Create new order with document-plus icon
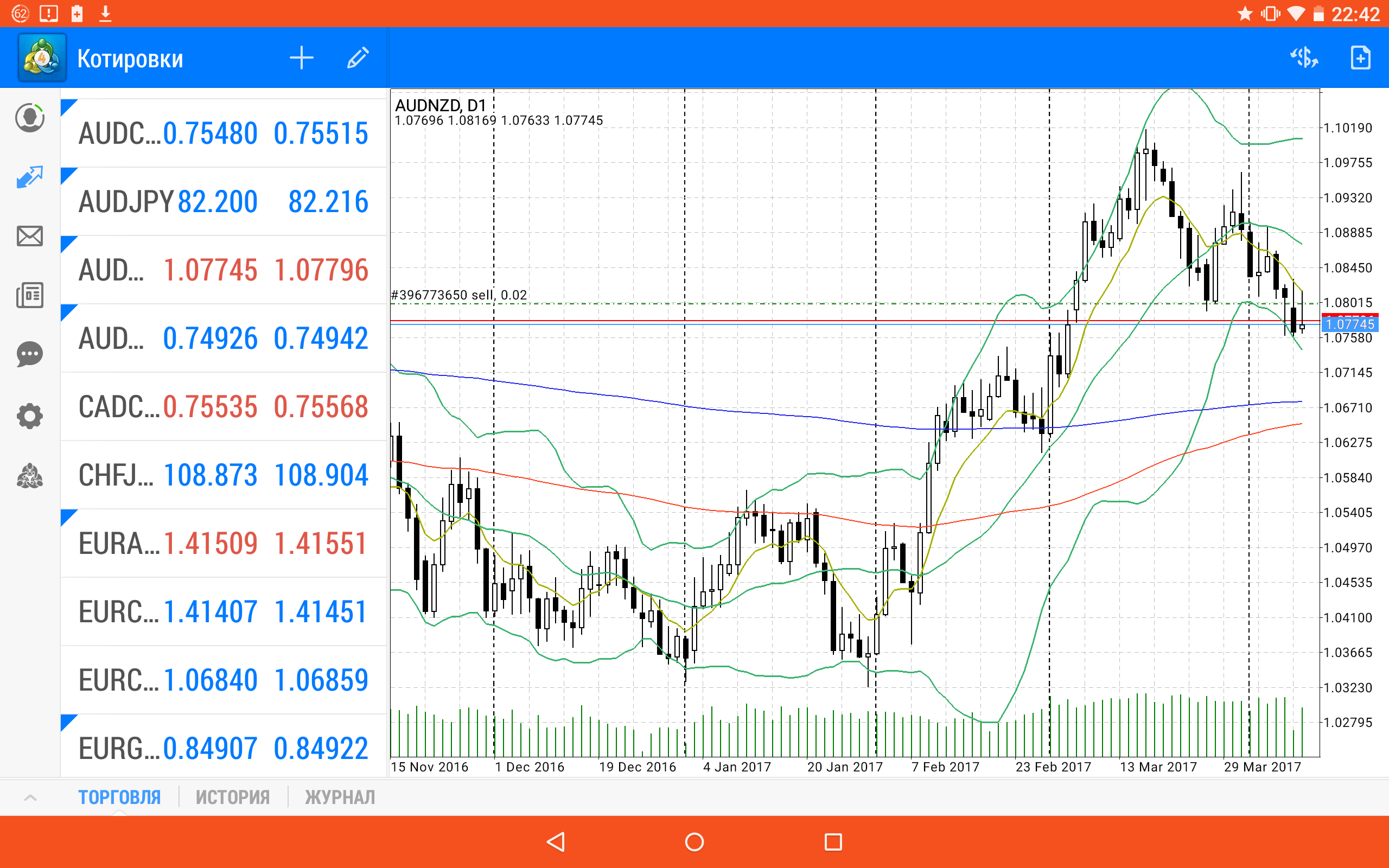Image resolution: width=1389 pixels, height=868 pixels. [1360, 58]
